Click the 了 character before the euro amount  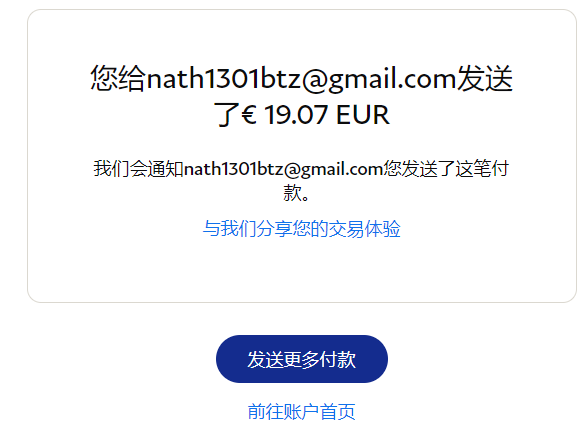pyautogui.click(x=226, y=114)
